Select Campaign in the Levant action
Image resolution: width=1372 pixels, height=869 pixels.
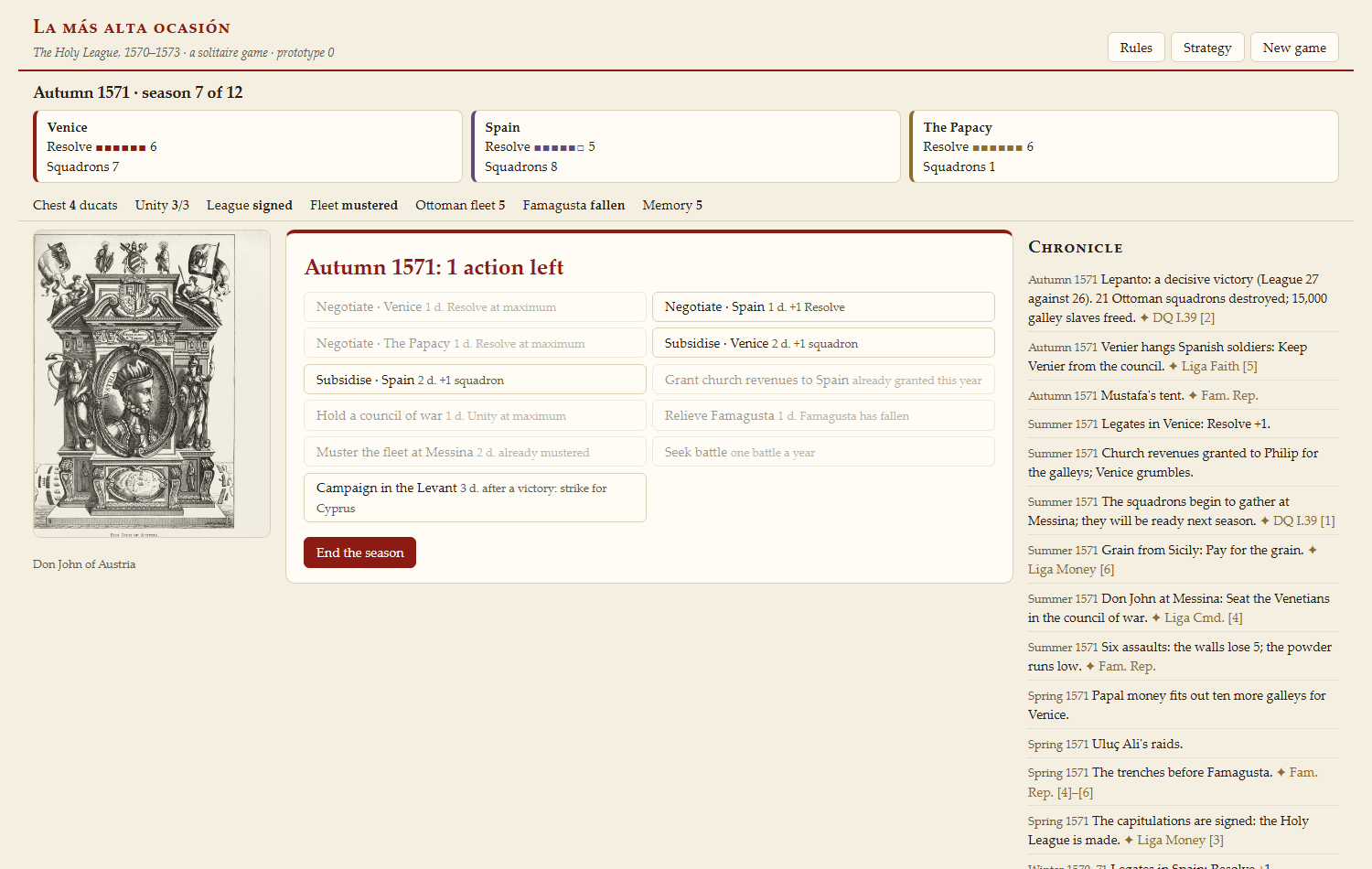pos(475,498)
